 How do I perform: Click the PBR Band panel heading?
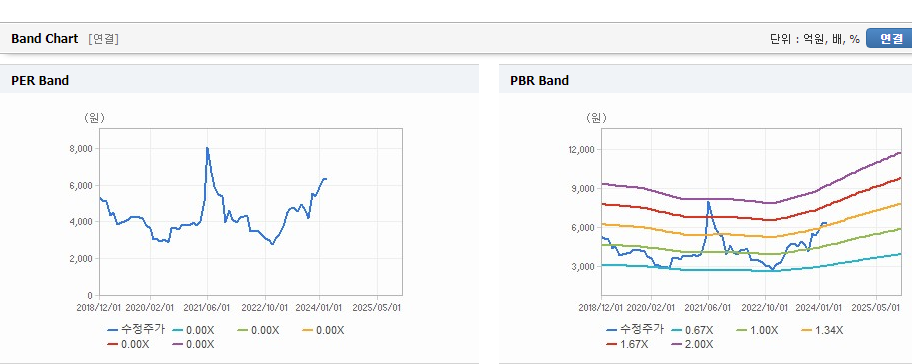coord(539,81)
